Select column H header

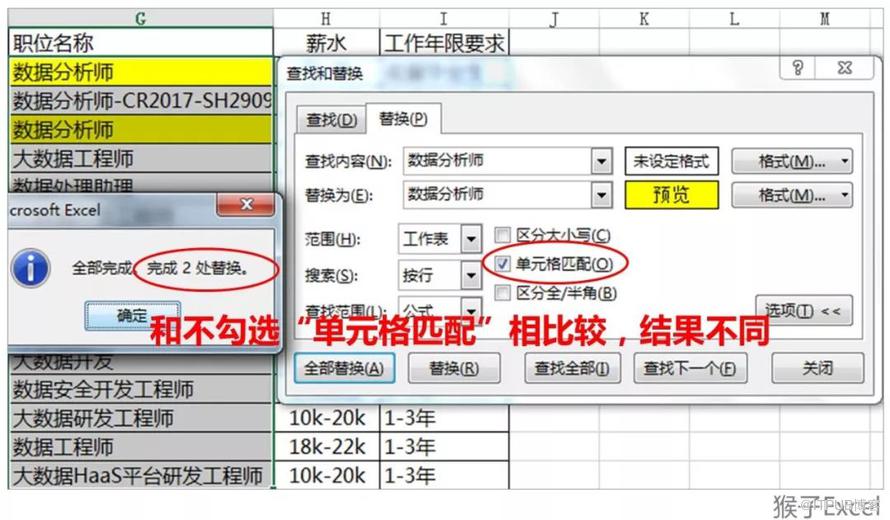coord(326,19)
